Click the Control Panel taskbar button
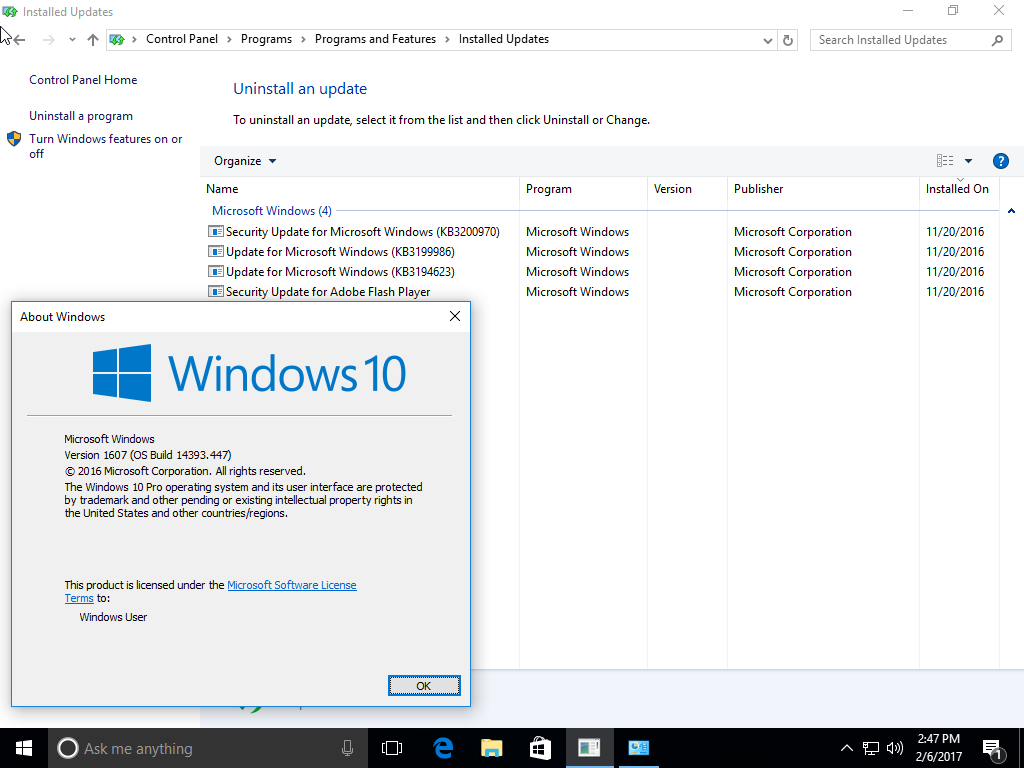 [x=639, y=748]
